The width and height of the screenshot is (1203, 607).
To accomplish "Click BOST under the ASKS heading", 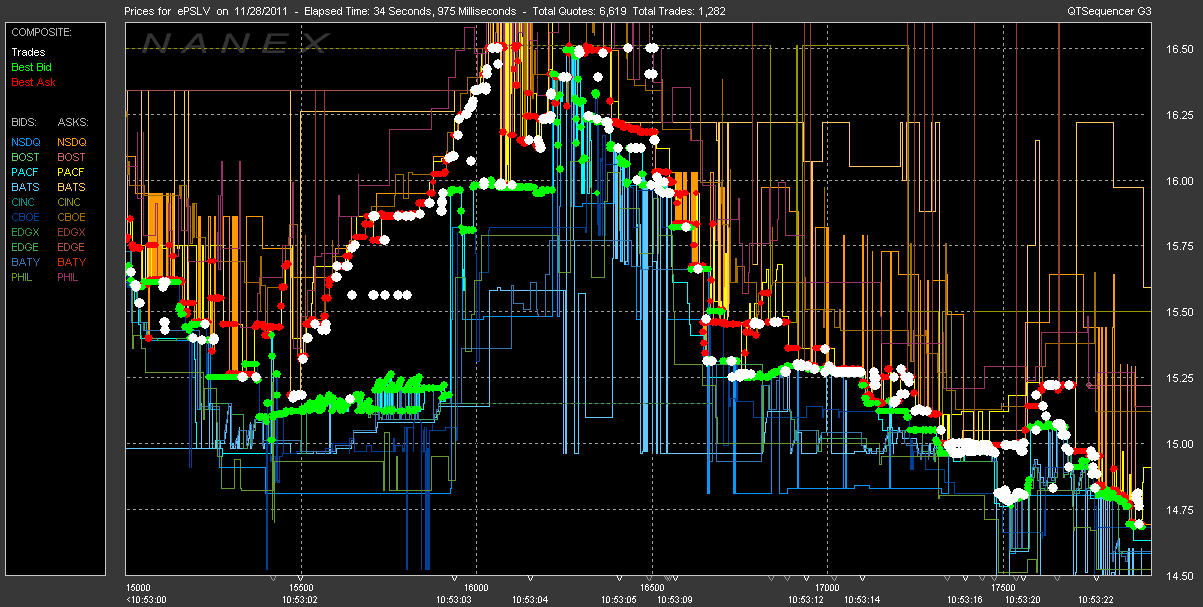I will pyautogui.click(x=72, y=157).
